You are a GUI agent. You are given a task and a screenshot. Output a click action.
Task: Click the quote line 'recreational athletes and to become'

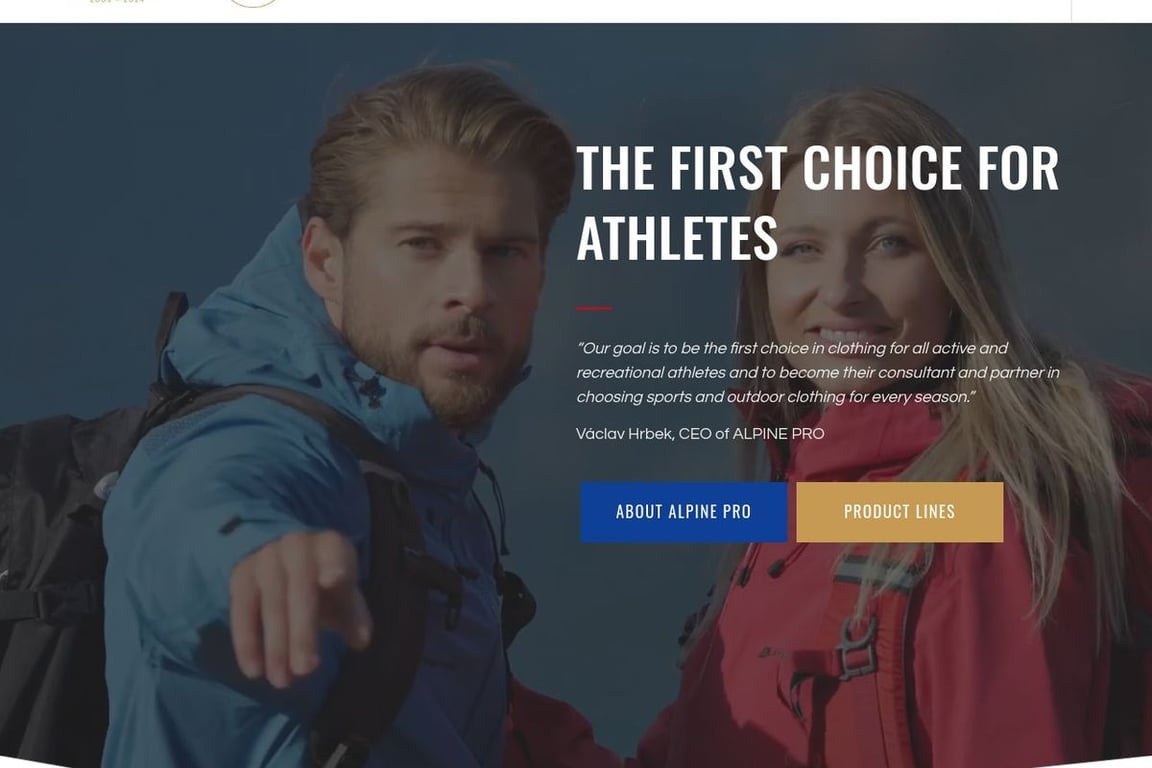(817, 373)
